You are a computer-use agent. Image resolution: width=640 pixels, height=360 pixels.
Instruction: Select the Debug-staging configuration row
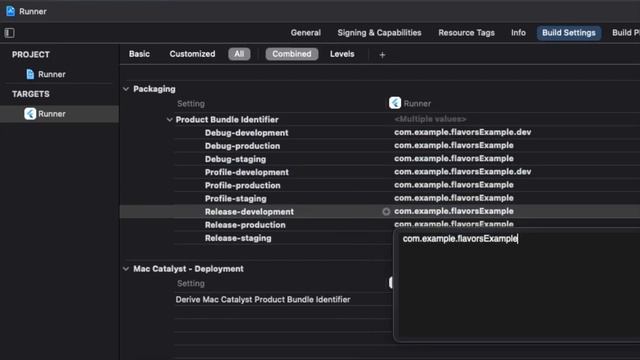[x=236, y=159]
